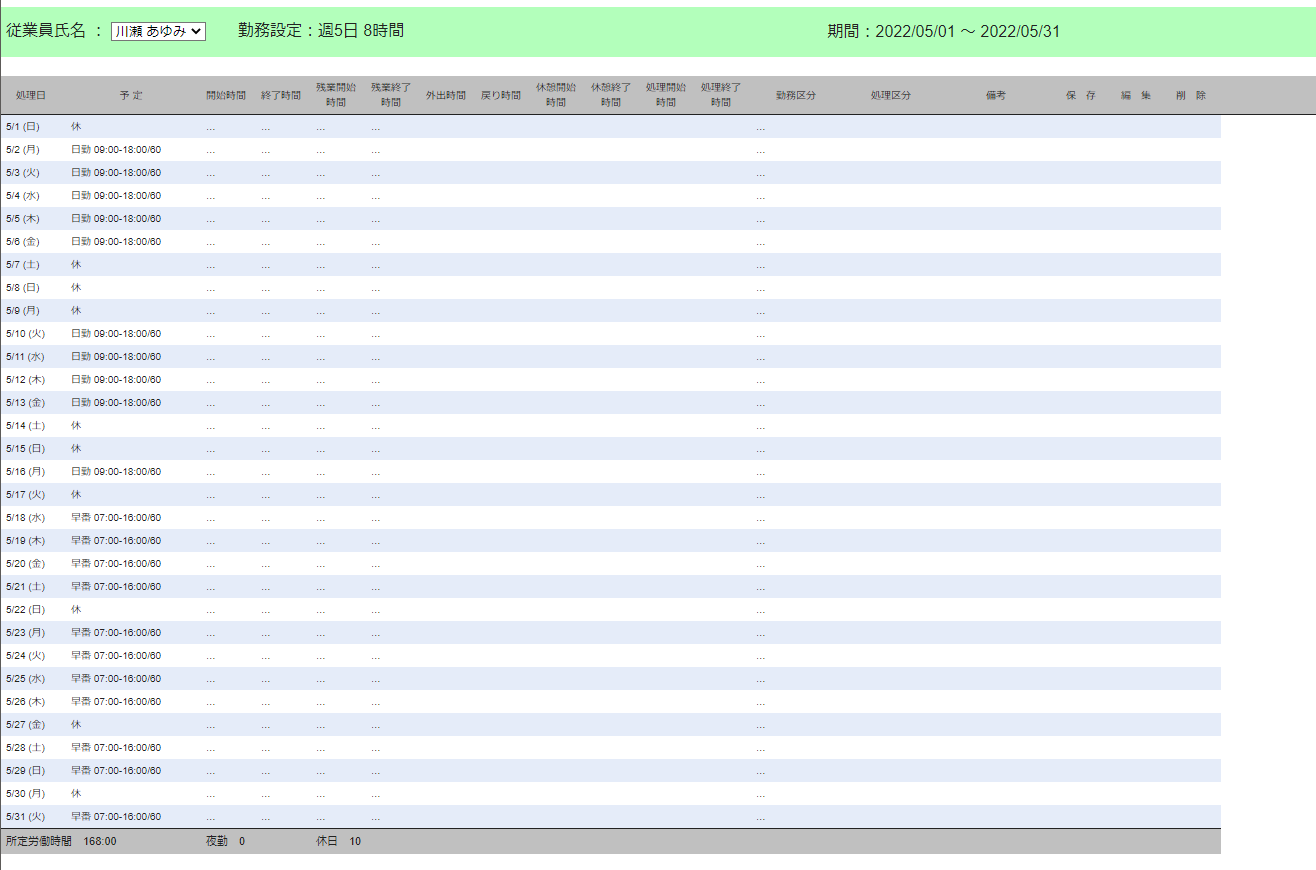The image size is (1316, 870).
Task: Click the 編集 column header
Action: (1135, 96)
